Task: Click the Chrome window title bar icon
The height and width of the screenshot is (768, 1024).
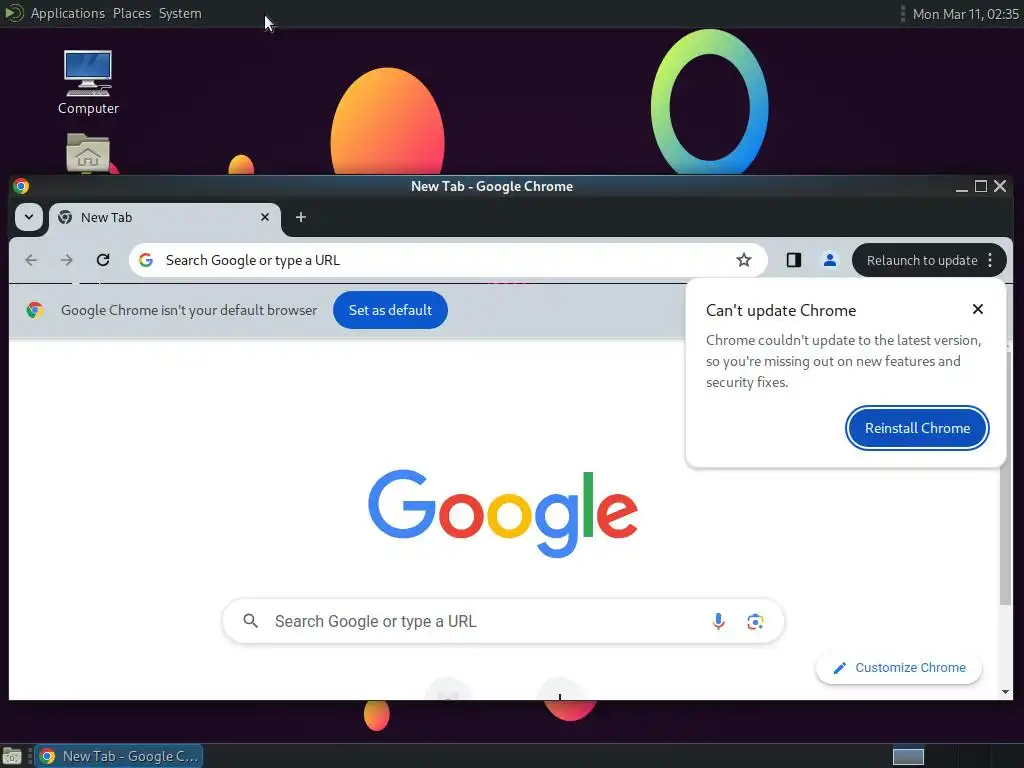Action: [21, 186]
